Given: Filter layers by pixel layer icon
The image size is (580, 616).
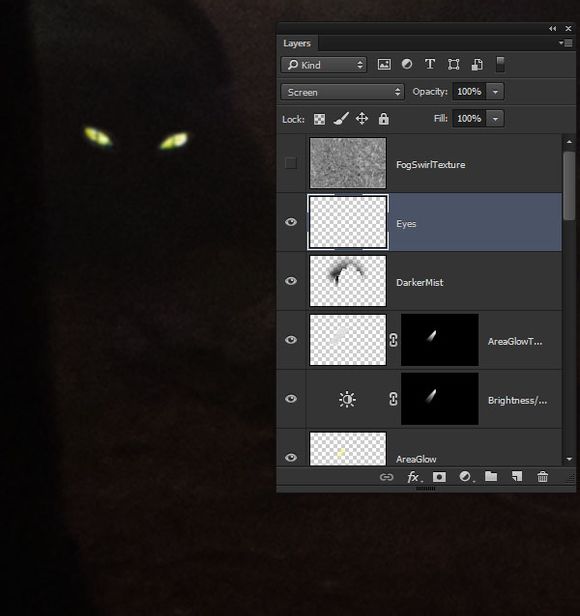Looking at the screenshot, I should coord(384,64).
